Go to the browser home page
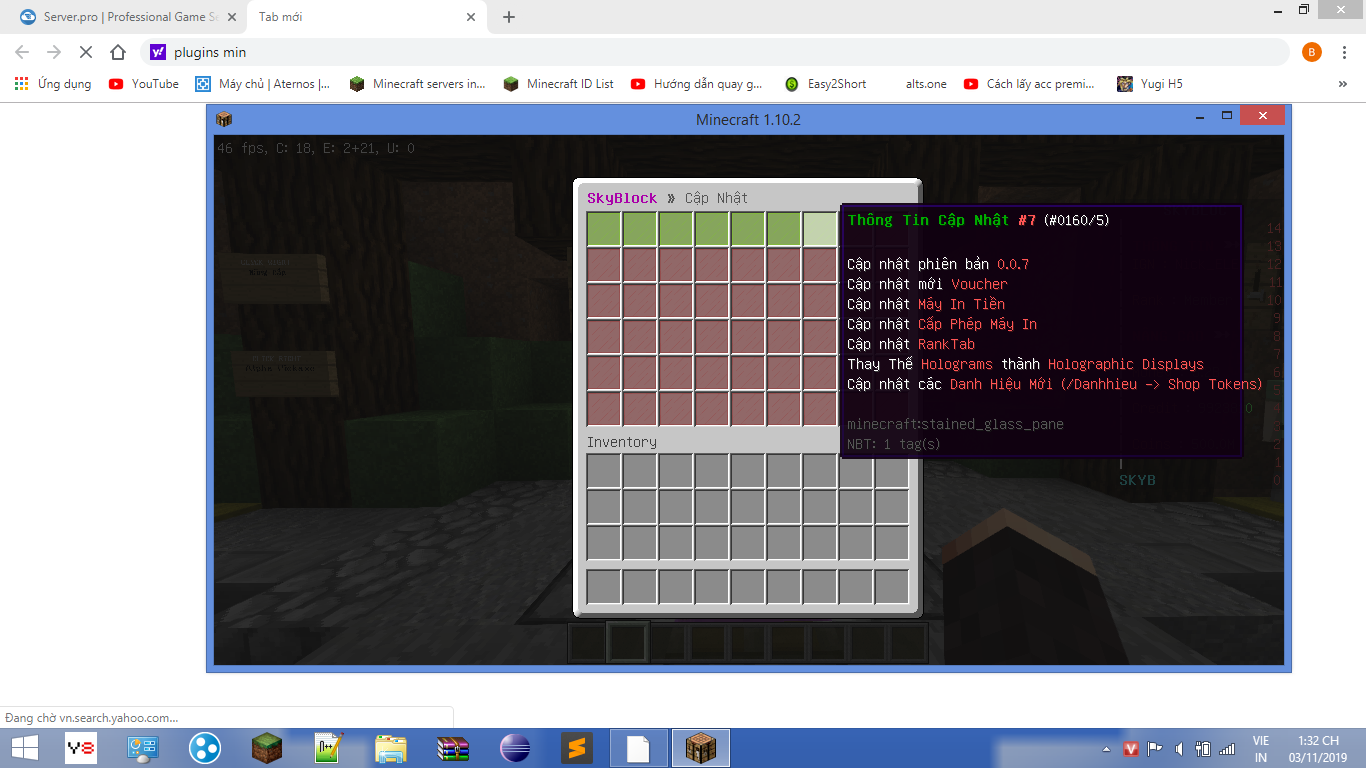Image resolution: width=1366 pixels, height=768 pixels. pos(118,52)
